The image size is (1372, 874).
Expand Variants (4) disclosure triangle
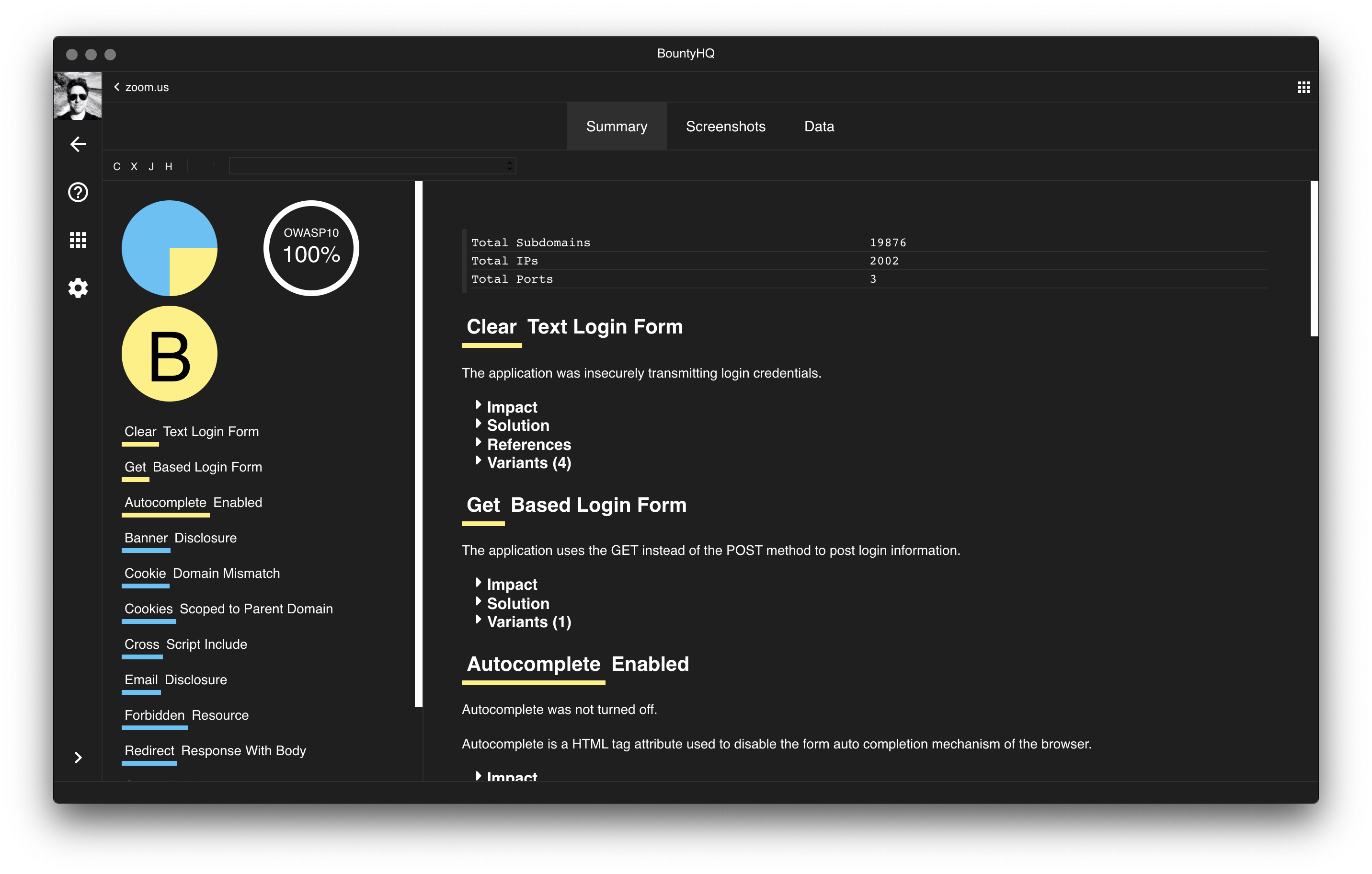tap(478, 461)
